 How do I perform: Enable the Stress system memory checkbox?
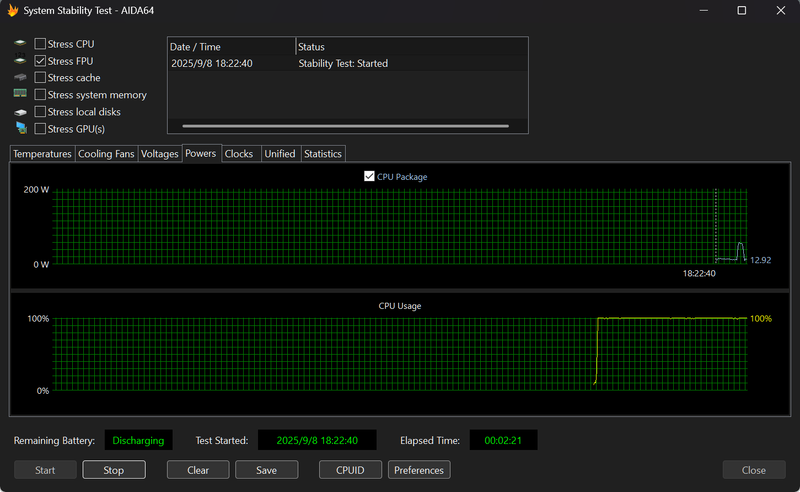click(40, 95)
